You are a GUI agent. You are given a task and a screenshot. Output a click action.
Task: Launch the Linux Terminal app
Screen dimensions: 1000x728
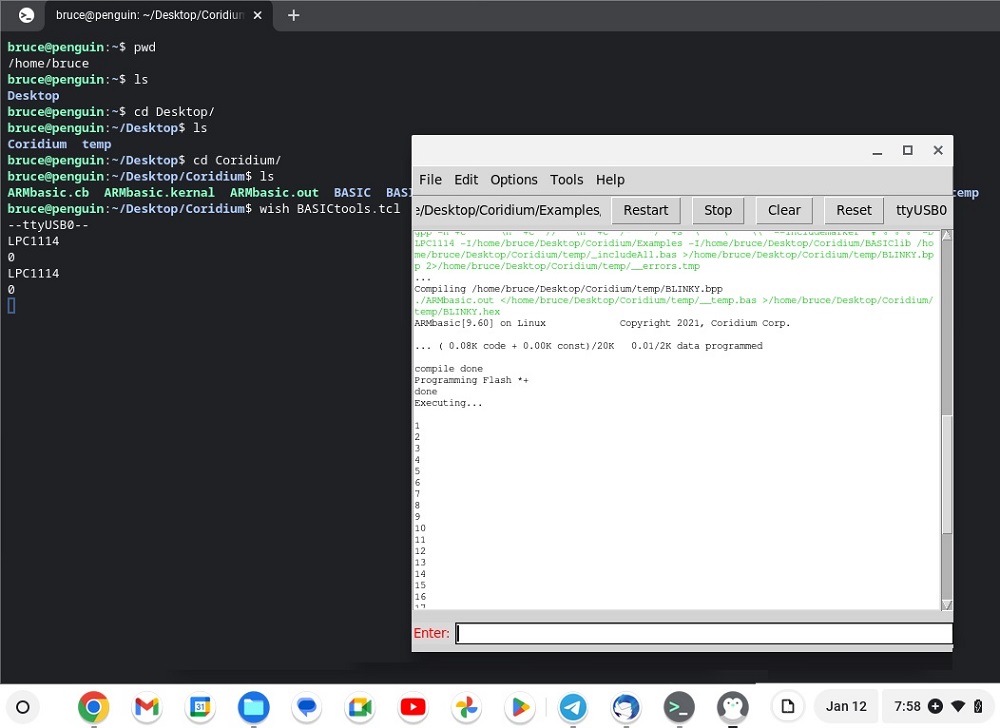point(679,706)
